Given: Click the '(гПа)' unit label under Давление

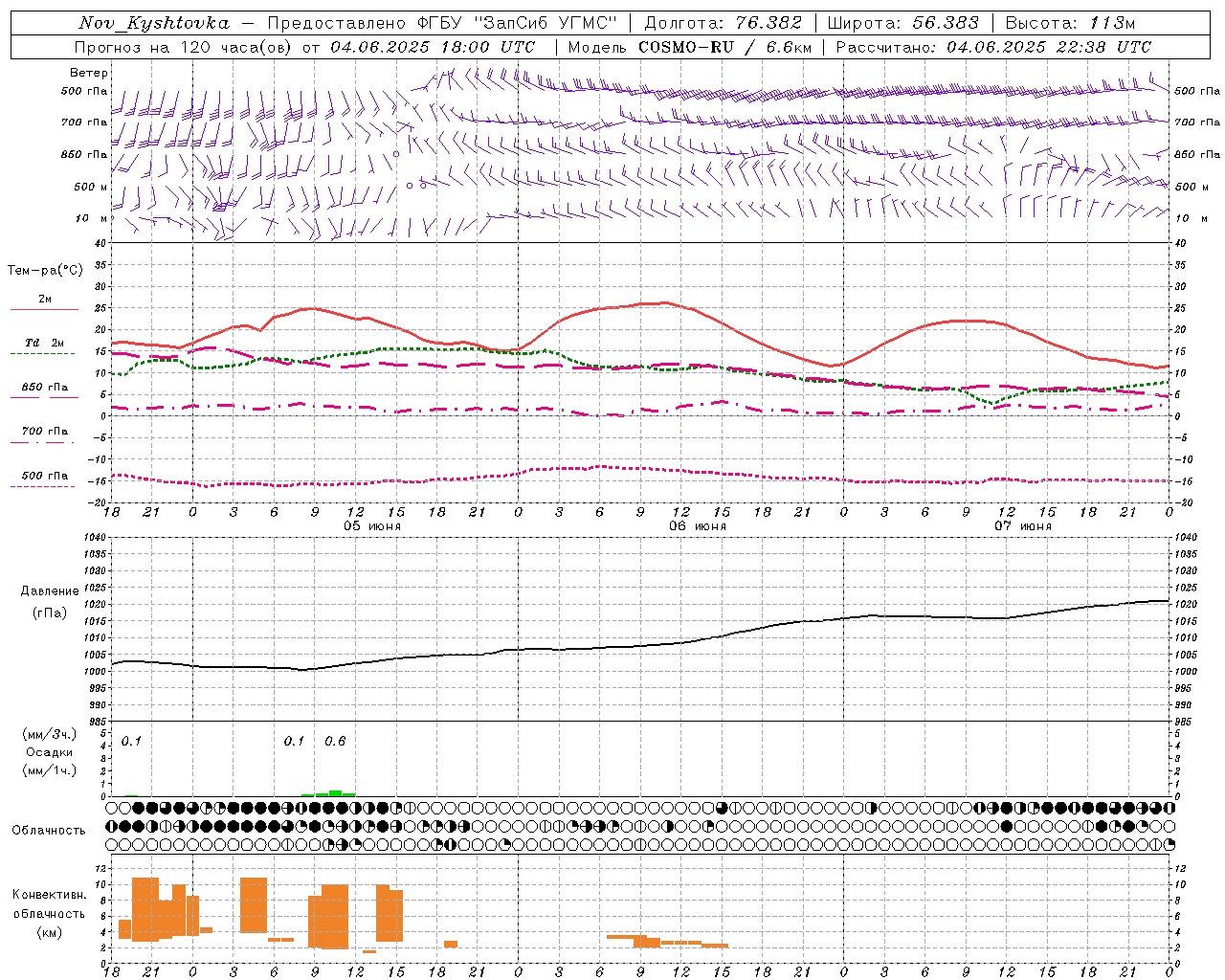Looking at the screenshot, I should pos(50,612).
